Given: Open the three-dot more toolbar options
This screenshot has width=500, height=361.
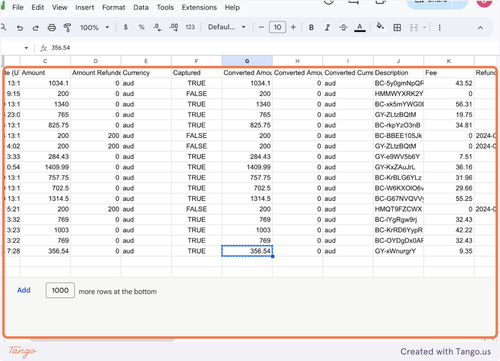Looking at the screenshot, I should click(439, 28).
